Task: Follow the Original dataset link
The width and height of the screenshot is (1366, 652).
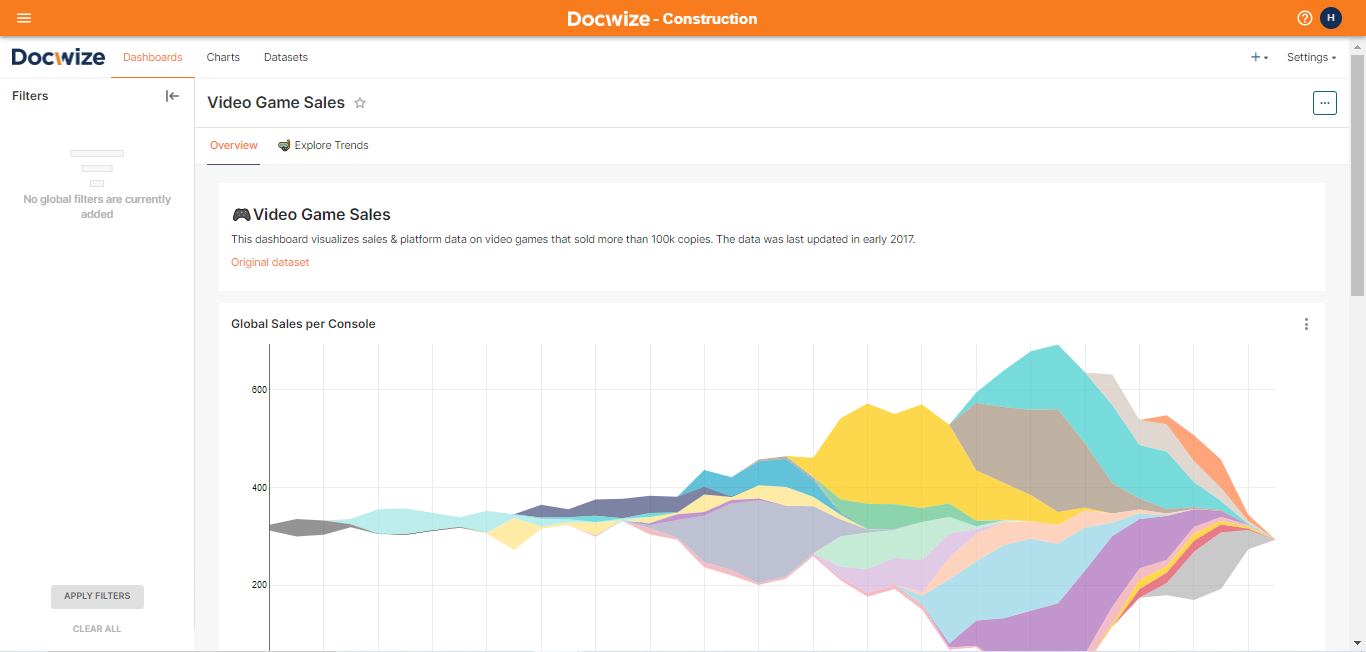Action: (270, 262)
